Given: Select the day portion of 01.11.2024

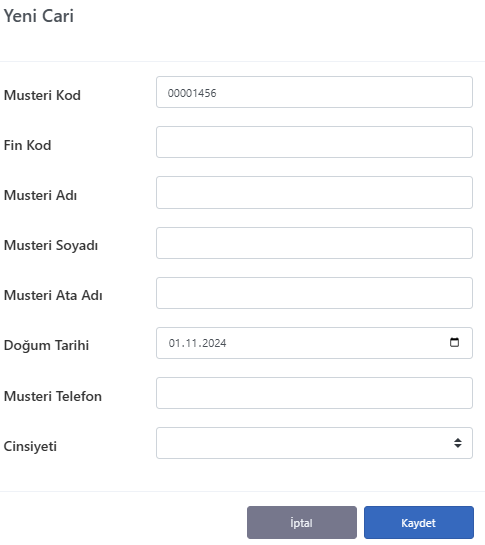Looking at the screenshot, I should click(x=174, y=343).
